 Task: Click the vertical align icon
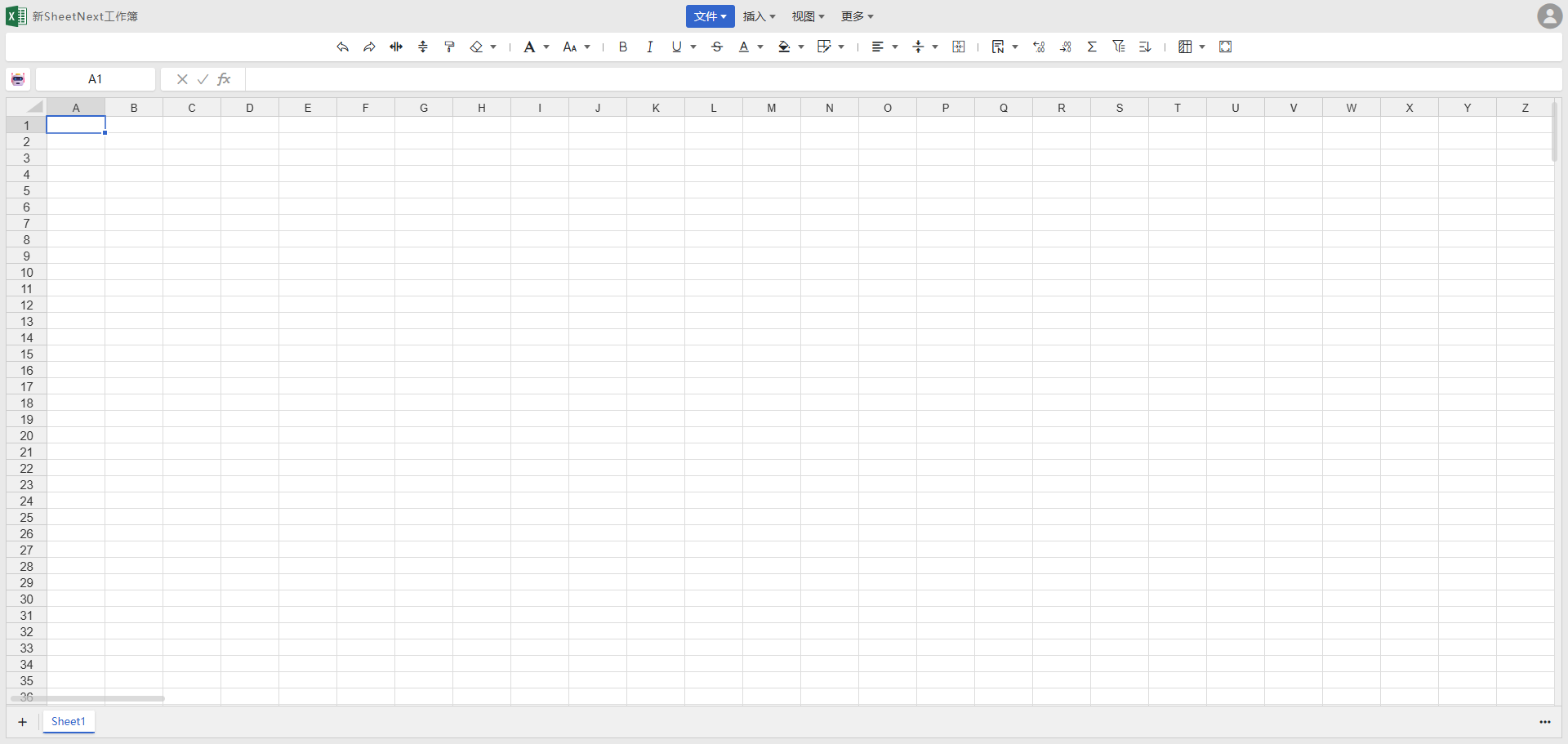(x=918, y=47)
